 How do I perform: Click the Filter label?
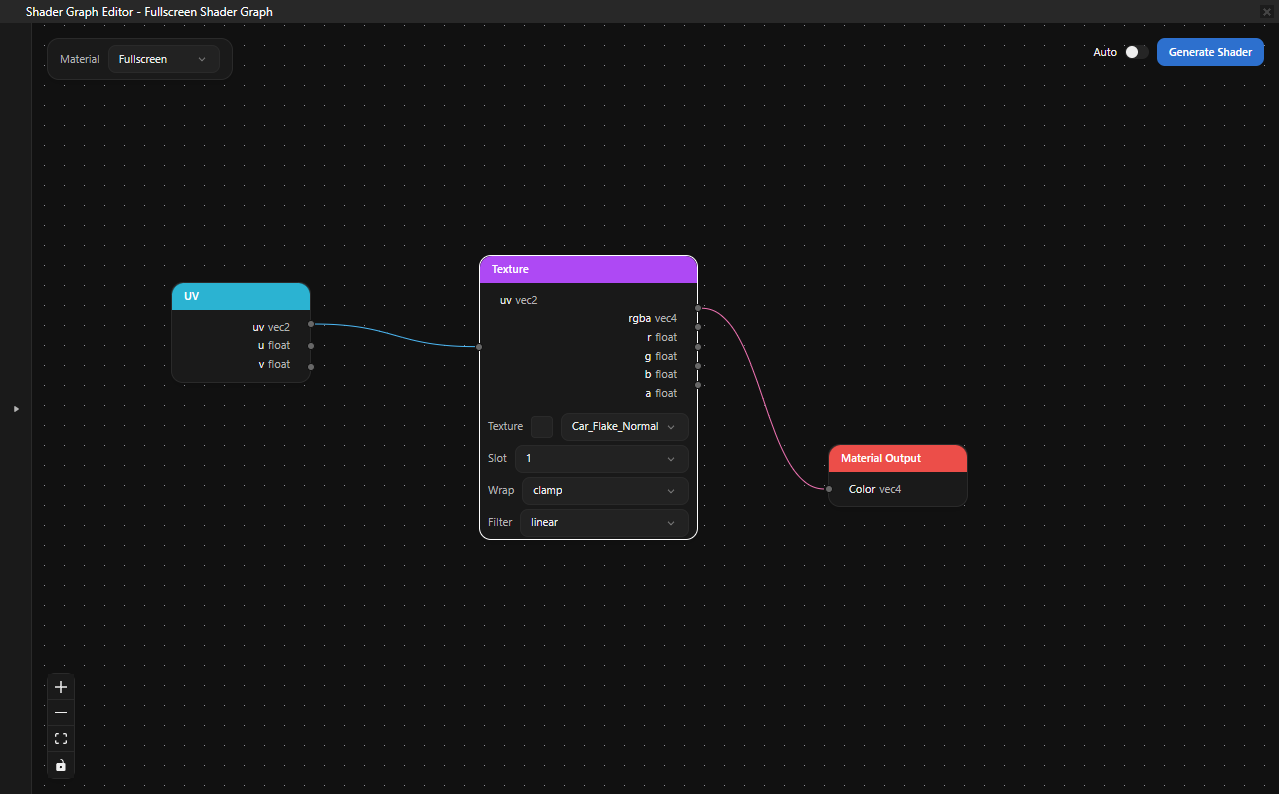(x=500, y=522)
